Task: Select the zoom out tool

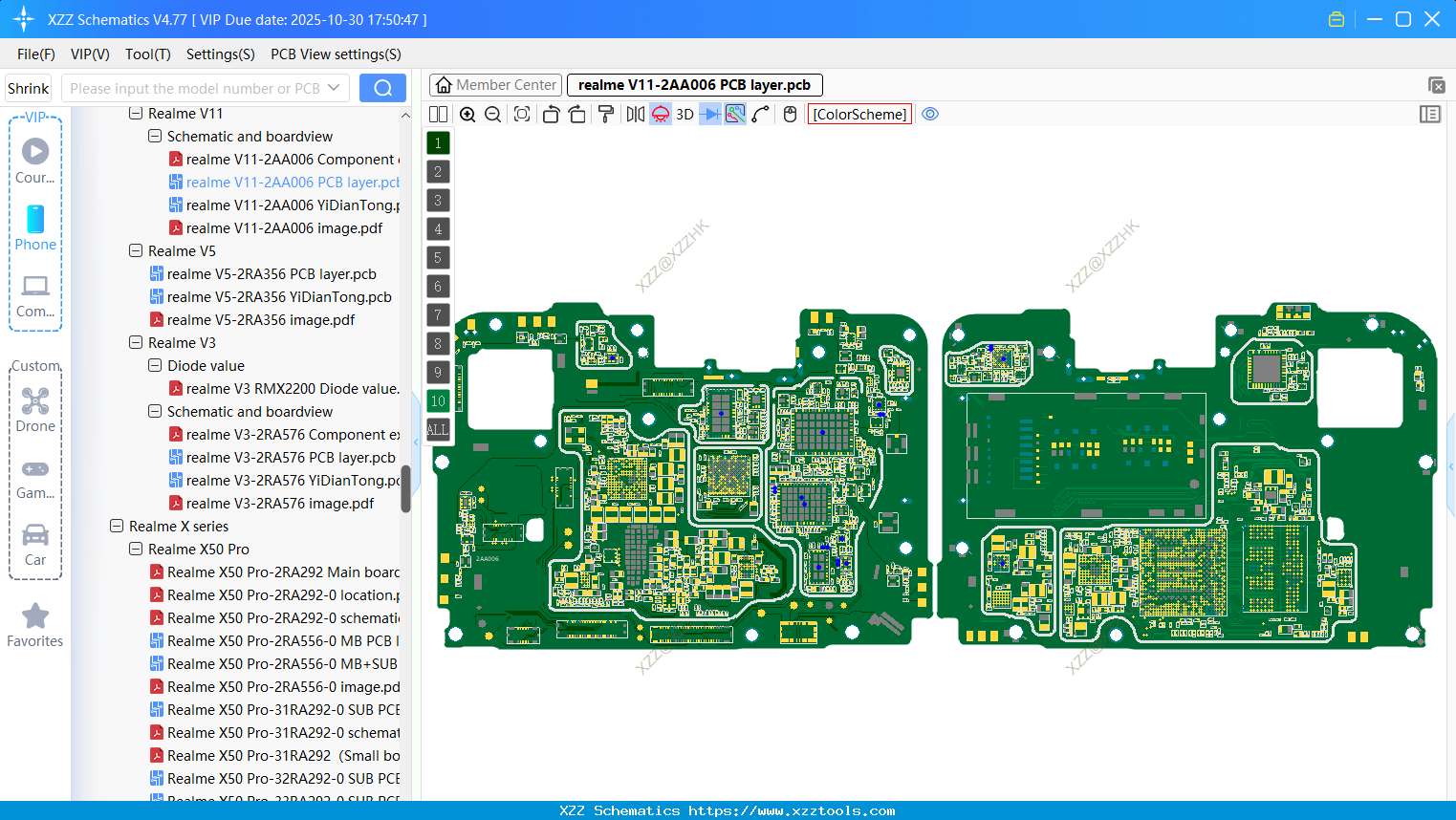Action: (492, 114)
